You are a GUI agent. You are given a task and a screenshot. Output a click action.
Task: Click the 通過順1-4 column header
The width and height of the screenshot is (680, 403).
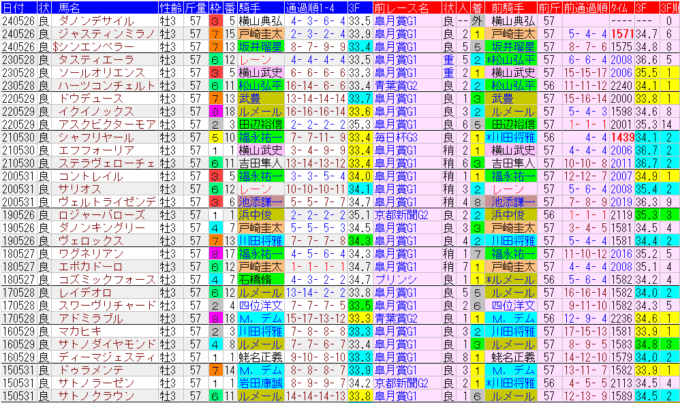point(315,7)
